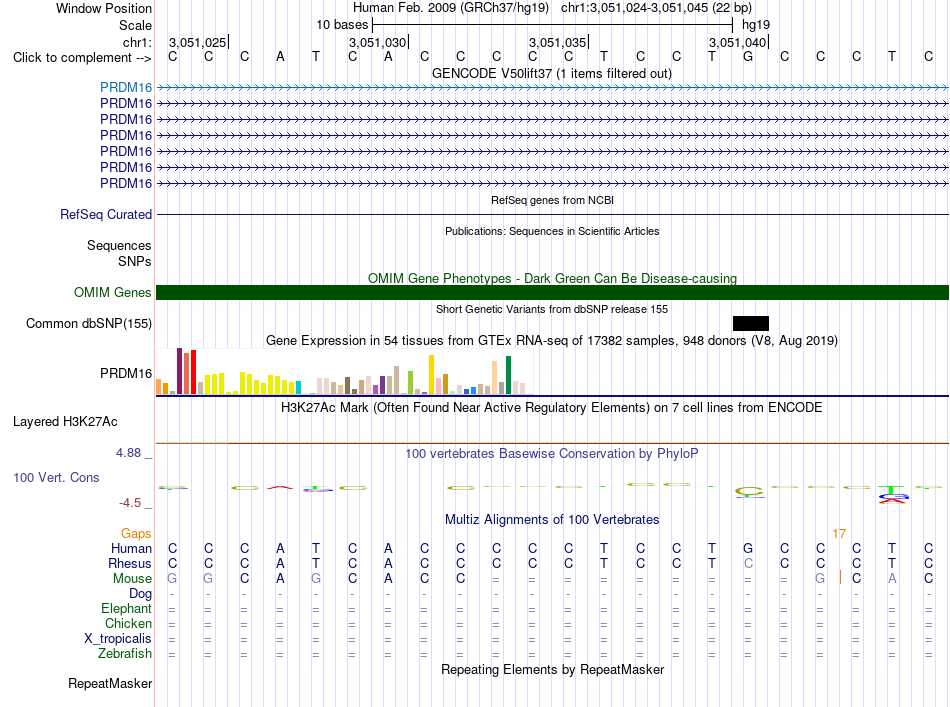Open the 100 Vert. Cons track label

[56, 477]
